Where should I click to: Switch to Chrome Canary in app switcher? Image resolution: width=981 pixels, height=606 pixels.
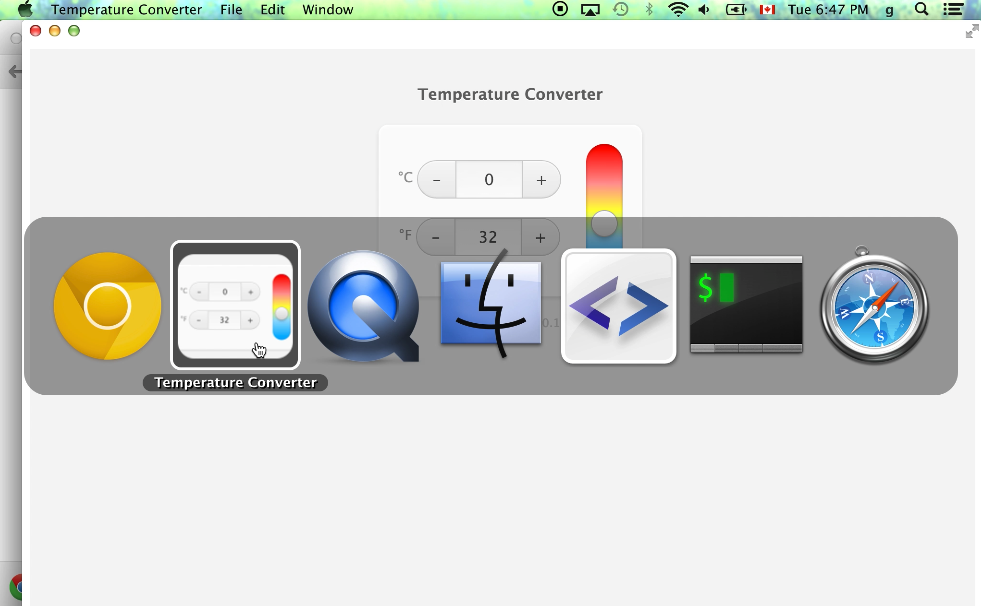click(x=107, y=306)
